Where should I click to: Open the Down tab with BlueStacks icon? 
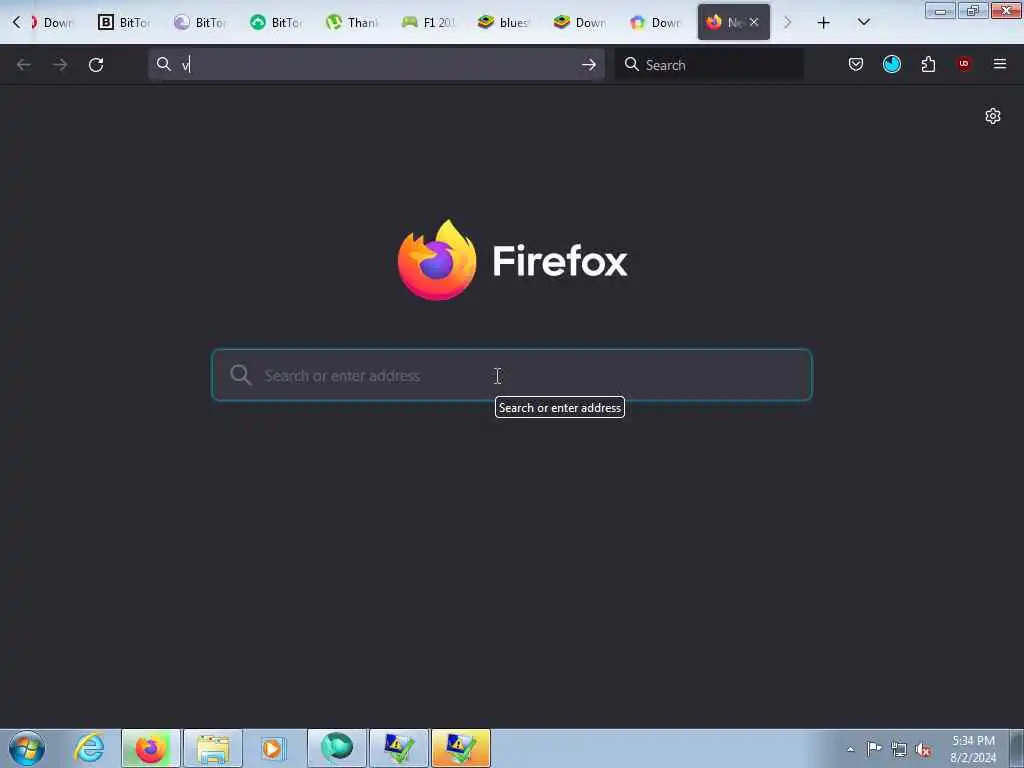tap(579, 22)
